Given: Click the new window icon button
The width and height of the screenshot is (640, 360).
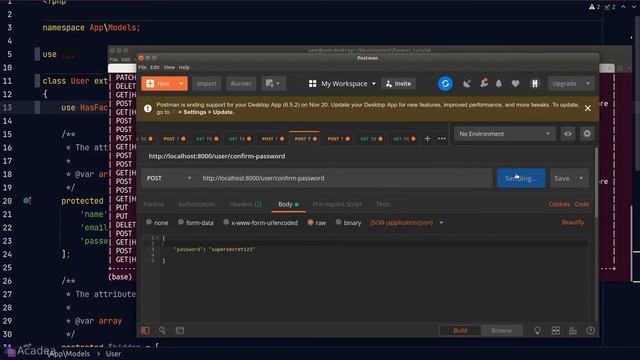Looking at the screenshot, I should coord(273,83).
